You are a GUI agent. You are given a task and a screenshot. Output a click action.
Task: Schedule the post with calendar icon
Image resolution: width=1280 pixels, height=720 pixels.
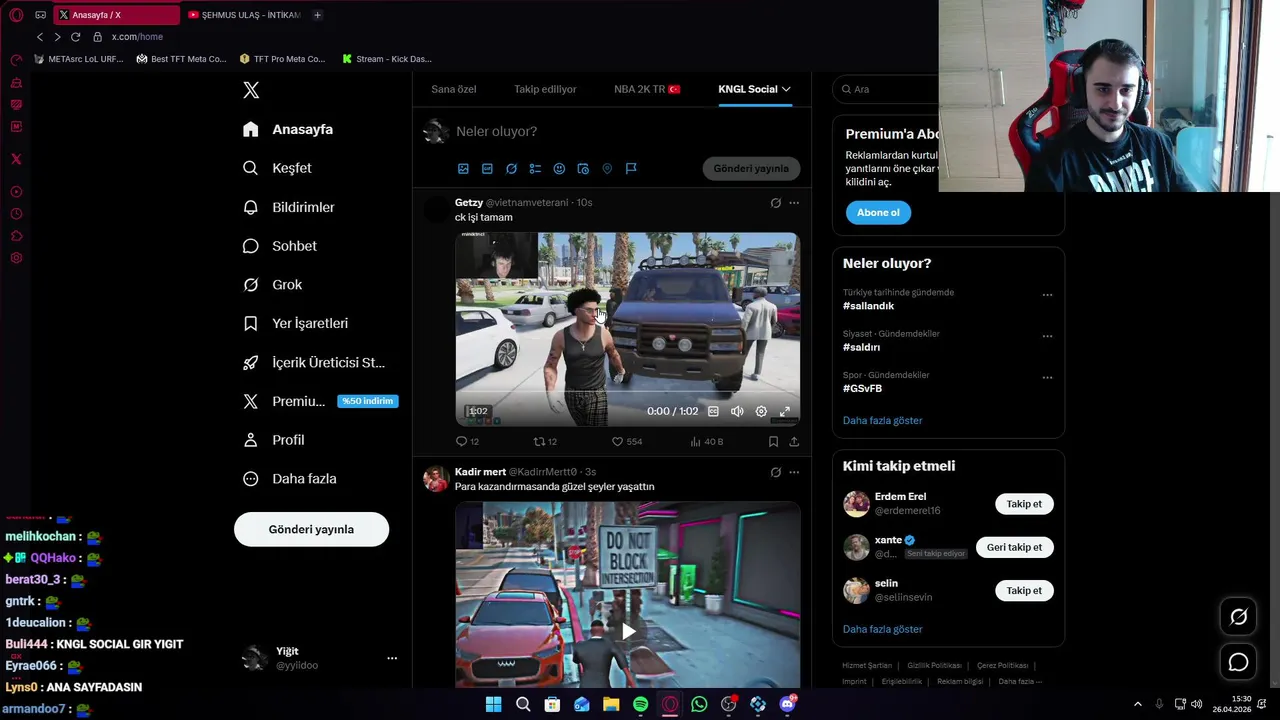tap(583, 169)
